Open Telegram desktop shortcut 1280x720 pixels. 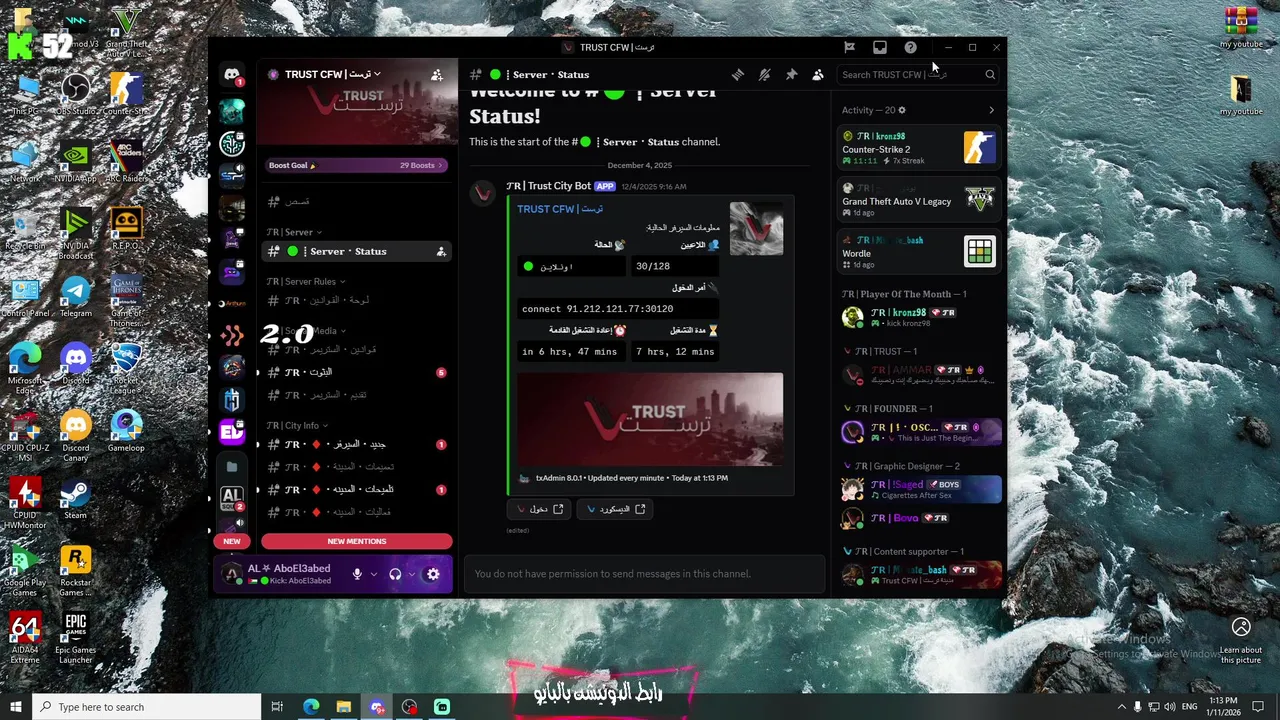(75, 297)
